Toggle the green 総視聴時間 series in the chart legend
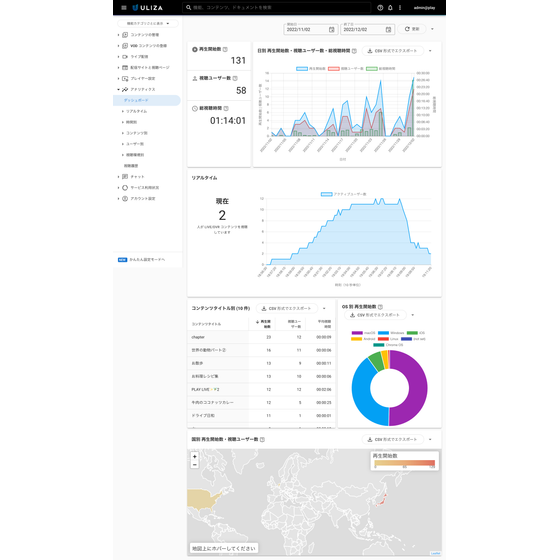 380,69
